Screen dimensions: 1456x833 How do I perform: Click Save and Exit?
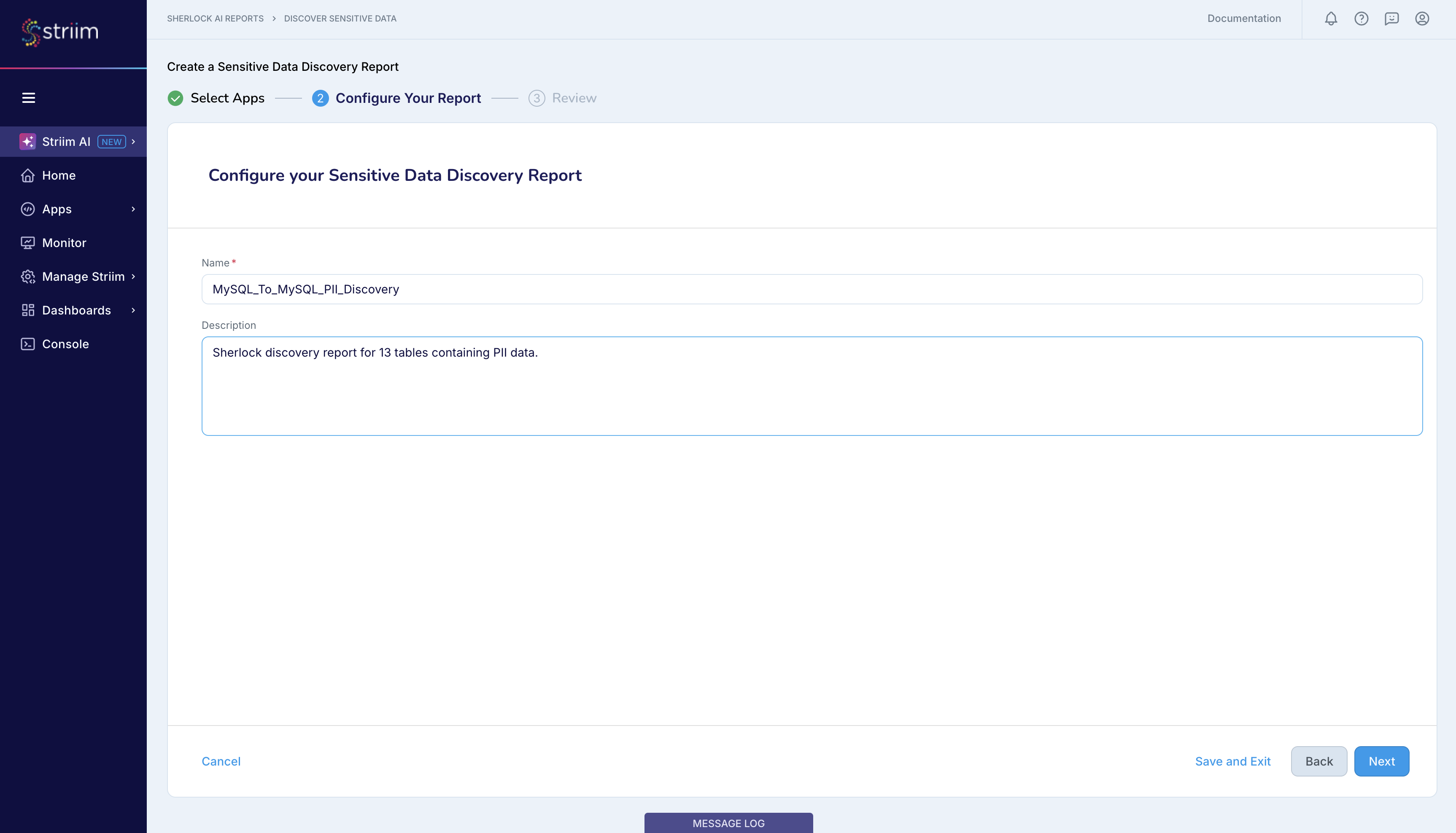(x=1233, y=761)
